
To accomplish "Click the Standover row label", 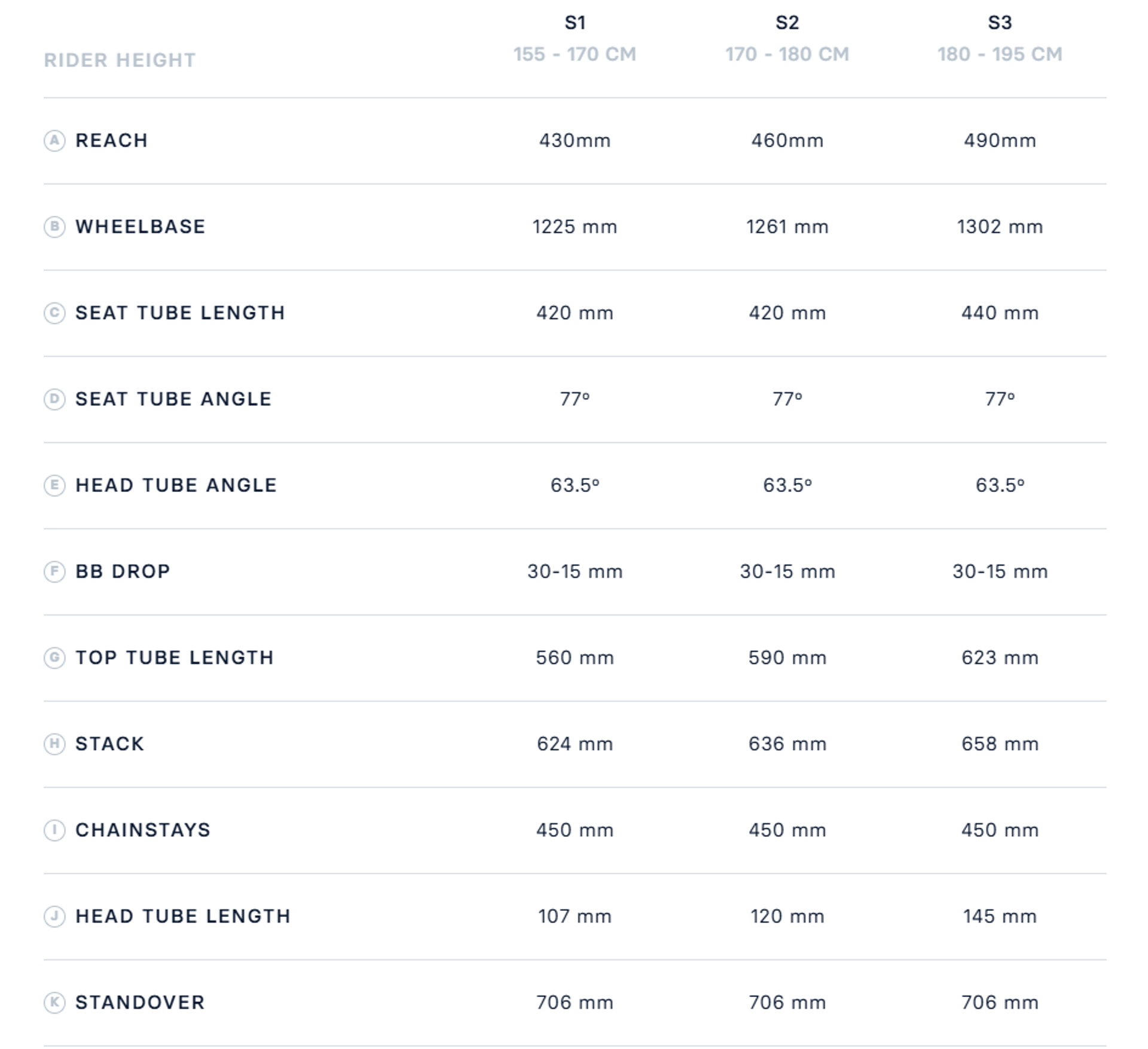I will [140, 1002].
